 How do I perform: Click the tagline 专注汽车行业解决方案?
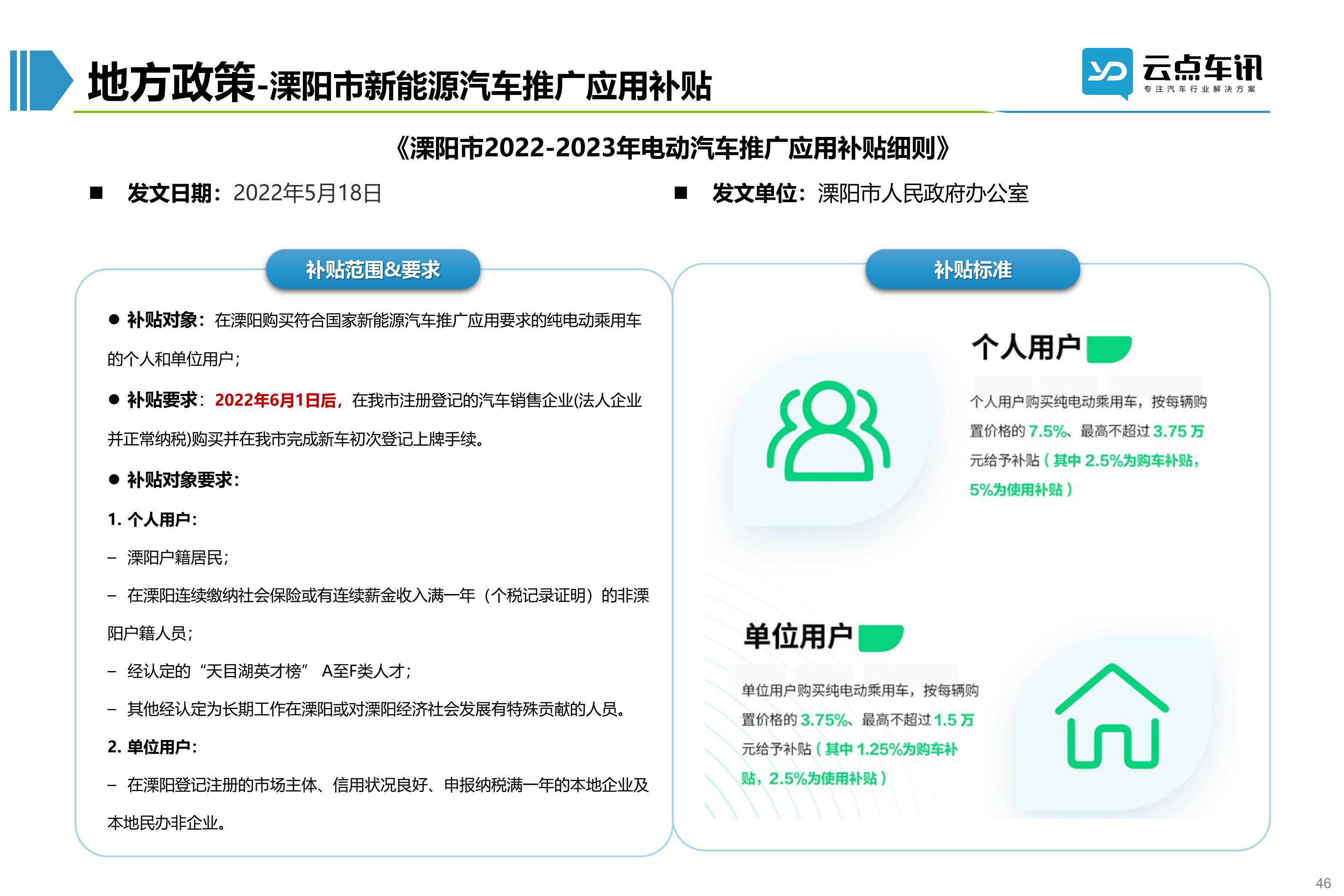pos(1200,89)
